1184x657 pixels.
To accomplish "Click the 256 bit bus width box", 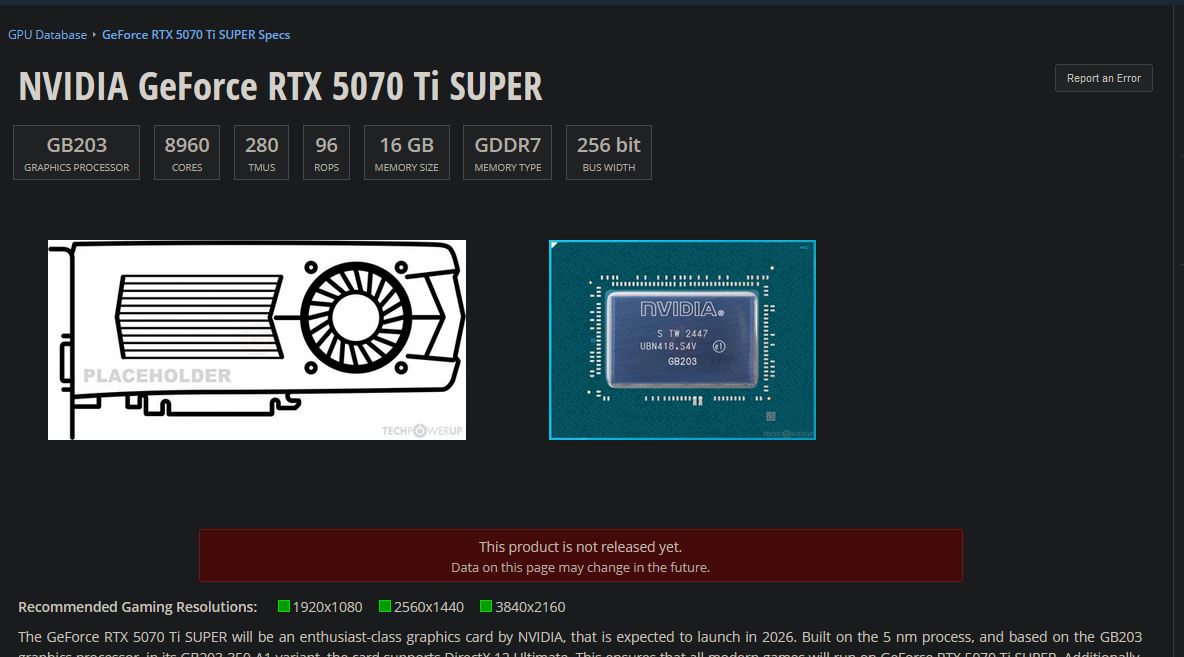I will [609, 153].
